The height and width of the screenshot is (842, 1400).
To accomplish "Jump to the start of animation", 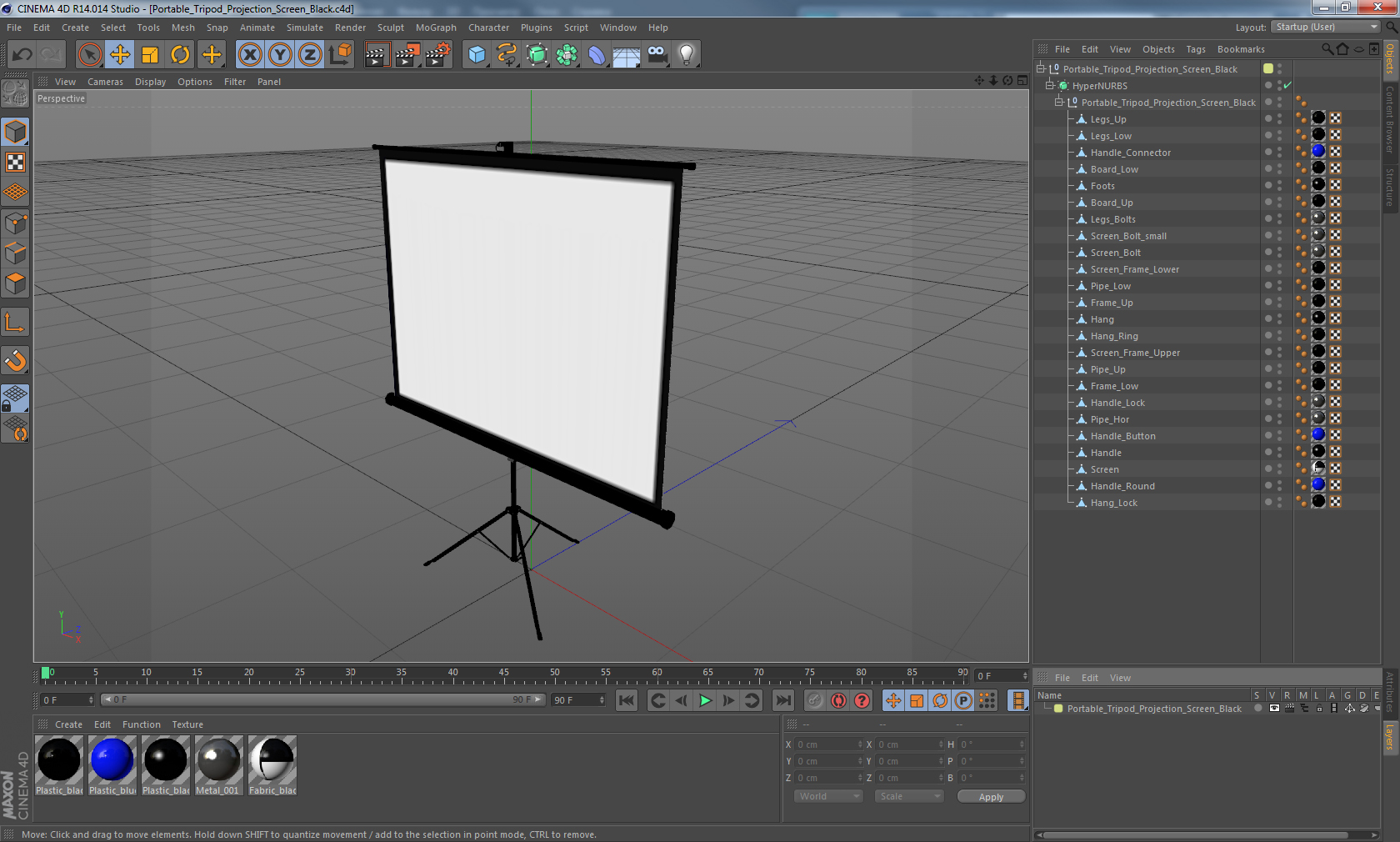I will point(627,700).
